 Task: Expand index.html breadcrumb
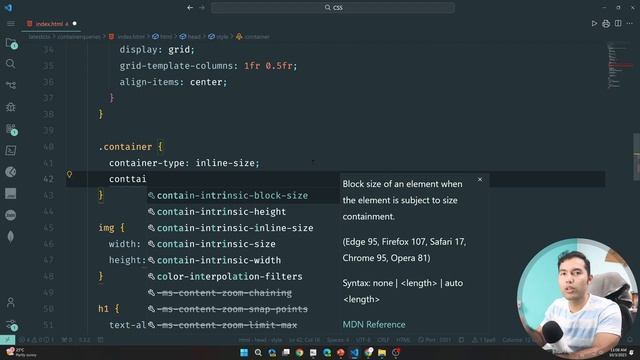[x=127, y=37]
